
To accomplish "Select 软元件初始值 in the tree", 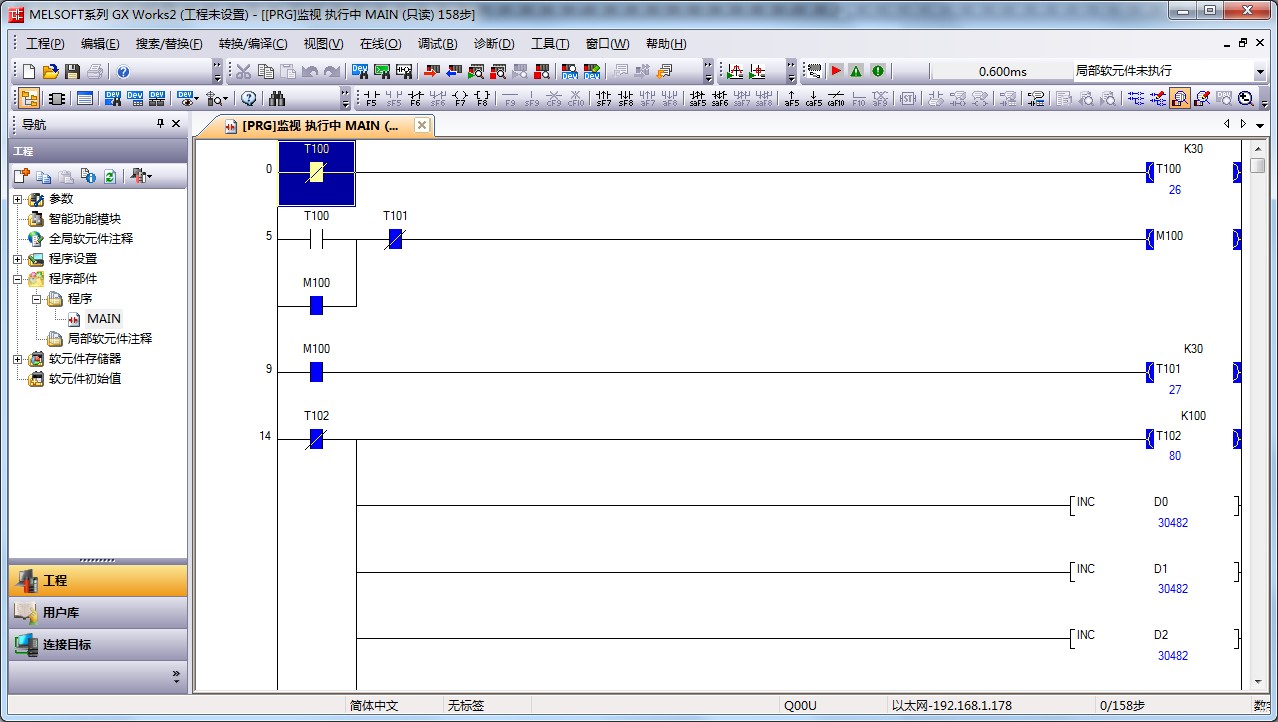I will 85,379.
